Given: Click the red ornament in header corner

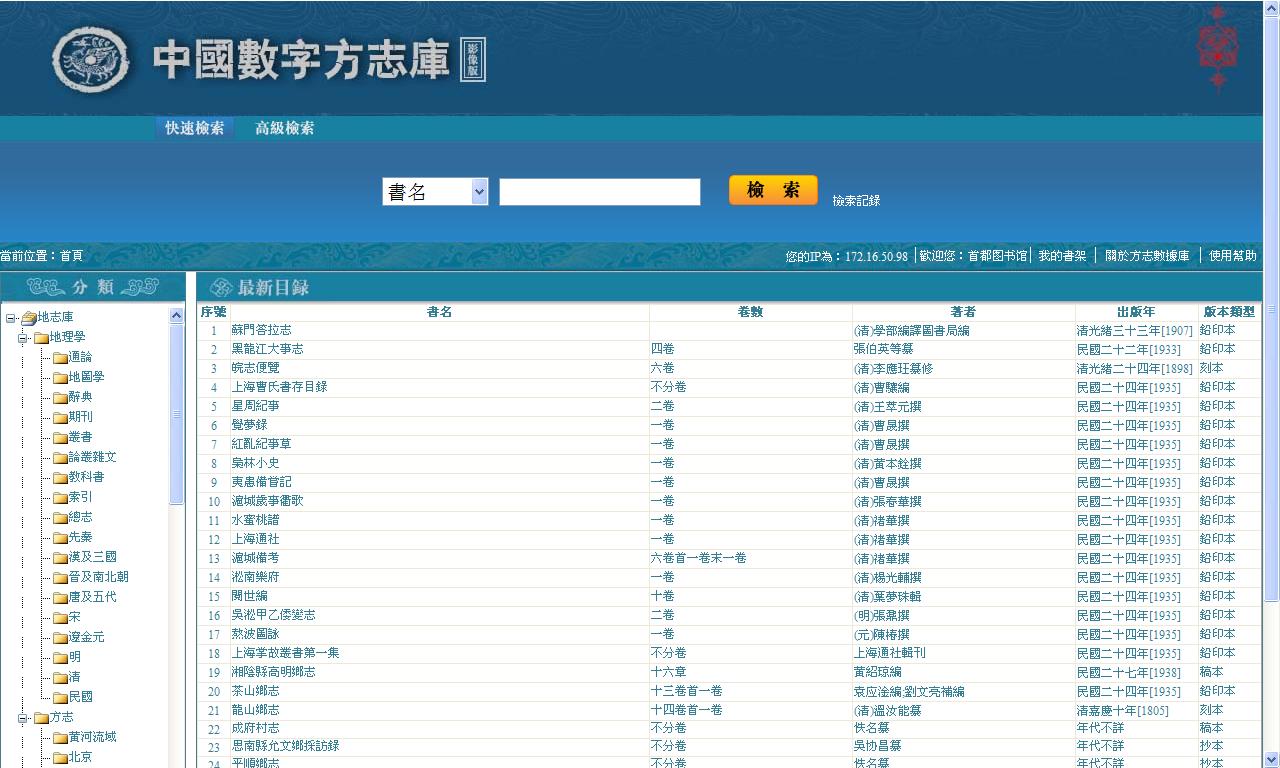Looking at the screenshot, I should pyautogui.click(x=1217, y=47).
